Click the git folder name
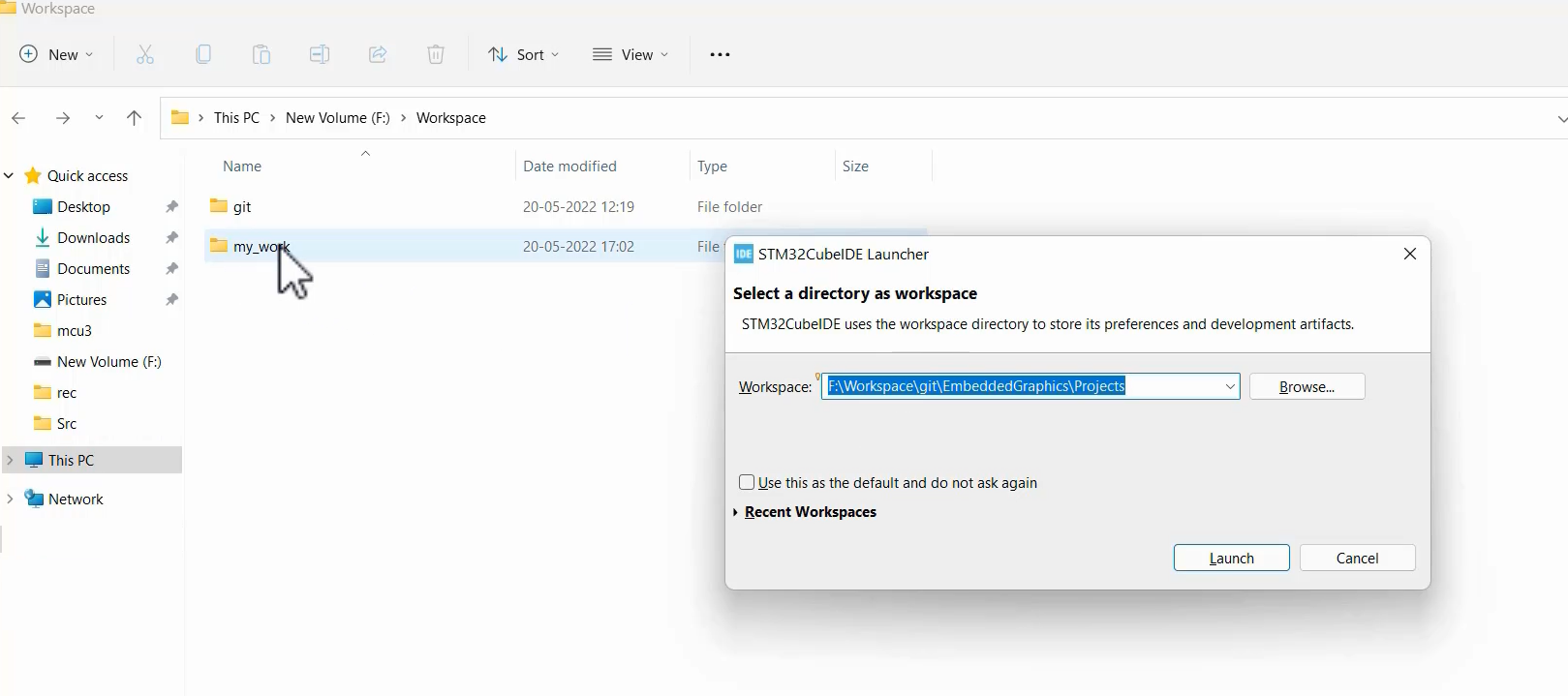Screen dimensions: 1568x696 (242, 207)
